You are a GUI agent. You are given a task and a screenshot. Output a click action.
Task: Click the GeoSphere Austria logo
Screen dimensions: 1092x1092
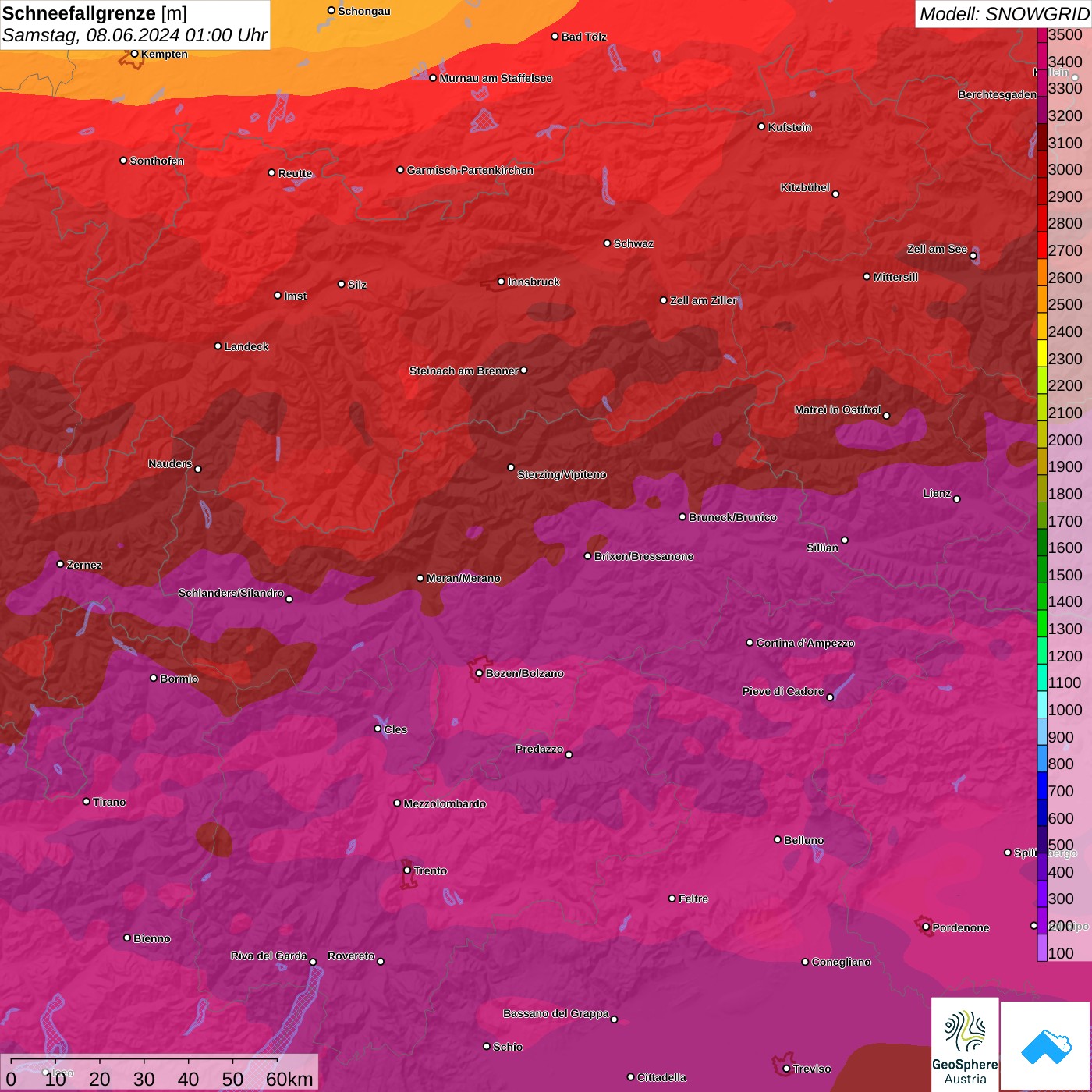point(965,1044)
